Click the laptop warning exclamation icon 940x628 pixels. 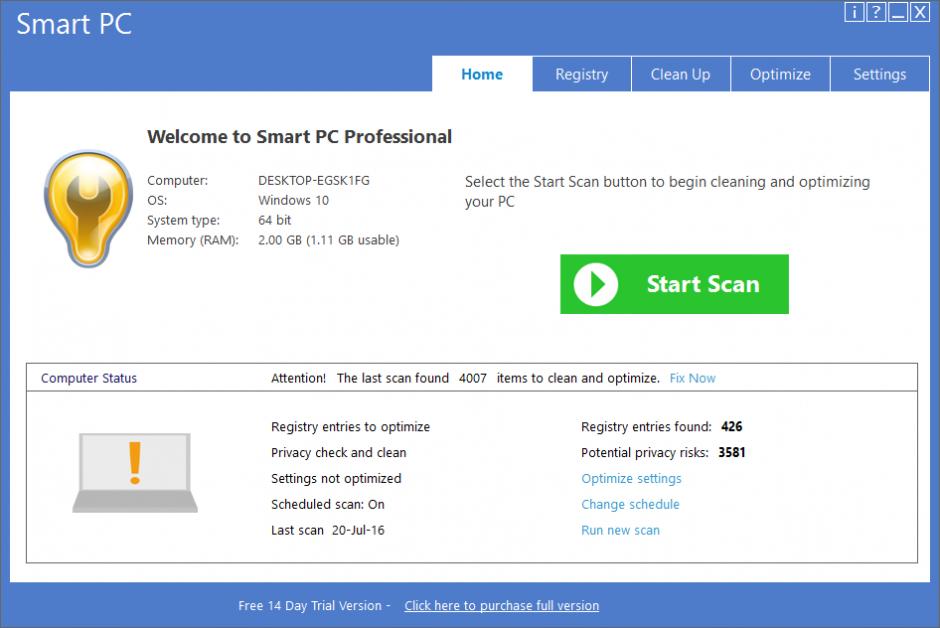click(x=135, y=473)
